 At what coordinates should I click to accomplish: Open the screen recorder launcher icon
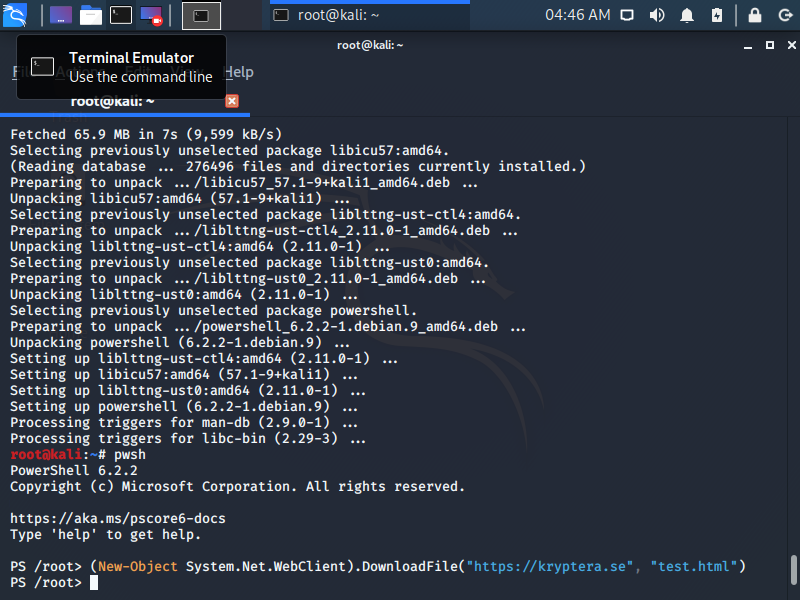pos(151,15)
